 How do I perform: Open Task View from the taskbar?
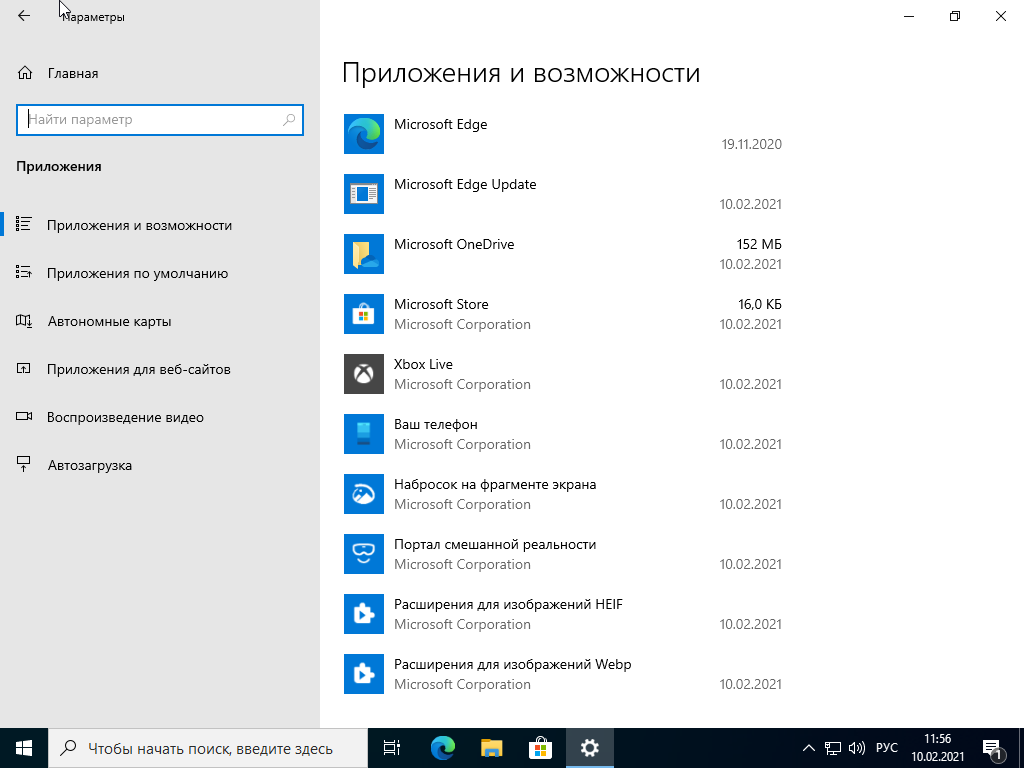392,748
